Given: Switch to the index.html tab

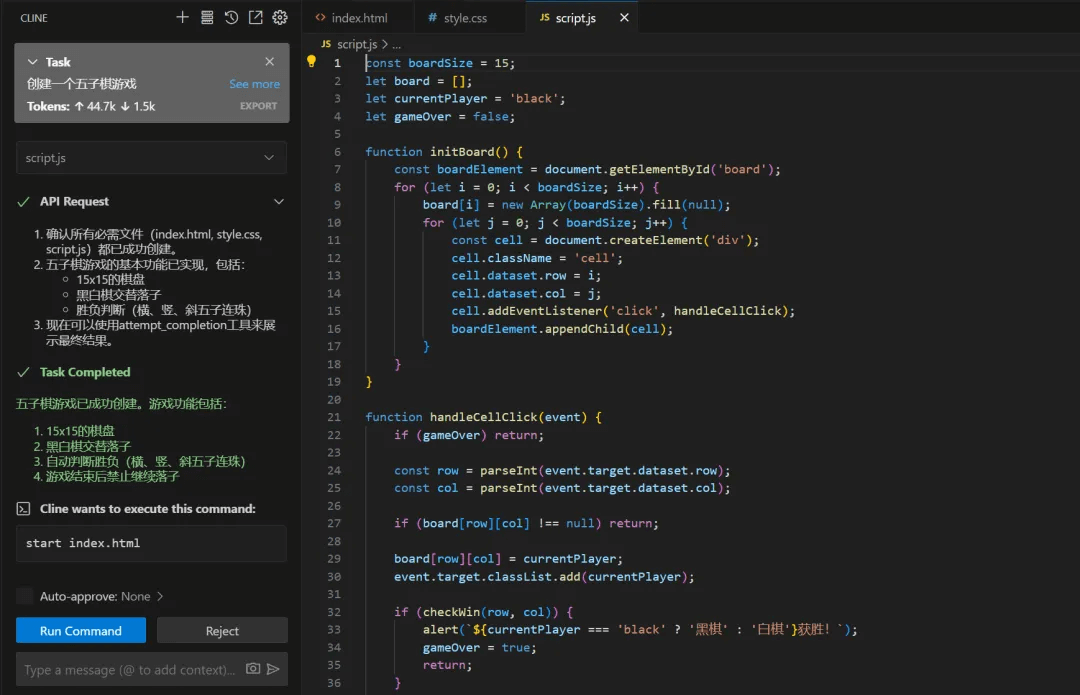Looking at the screenshot, I should point(359,18).
